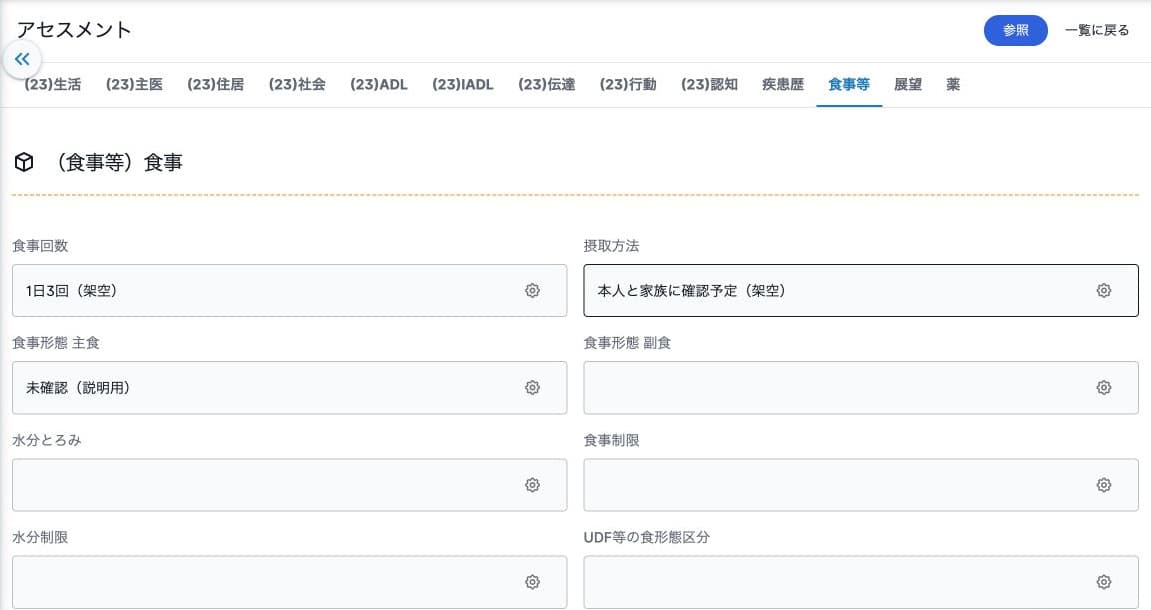Screen dimensions: 1151x610
Task: Click gear icon in 食事形態 主食 field
Action: coord(532,388)
